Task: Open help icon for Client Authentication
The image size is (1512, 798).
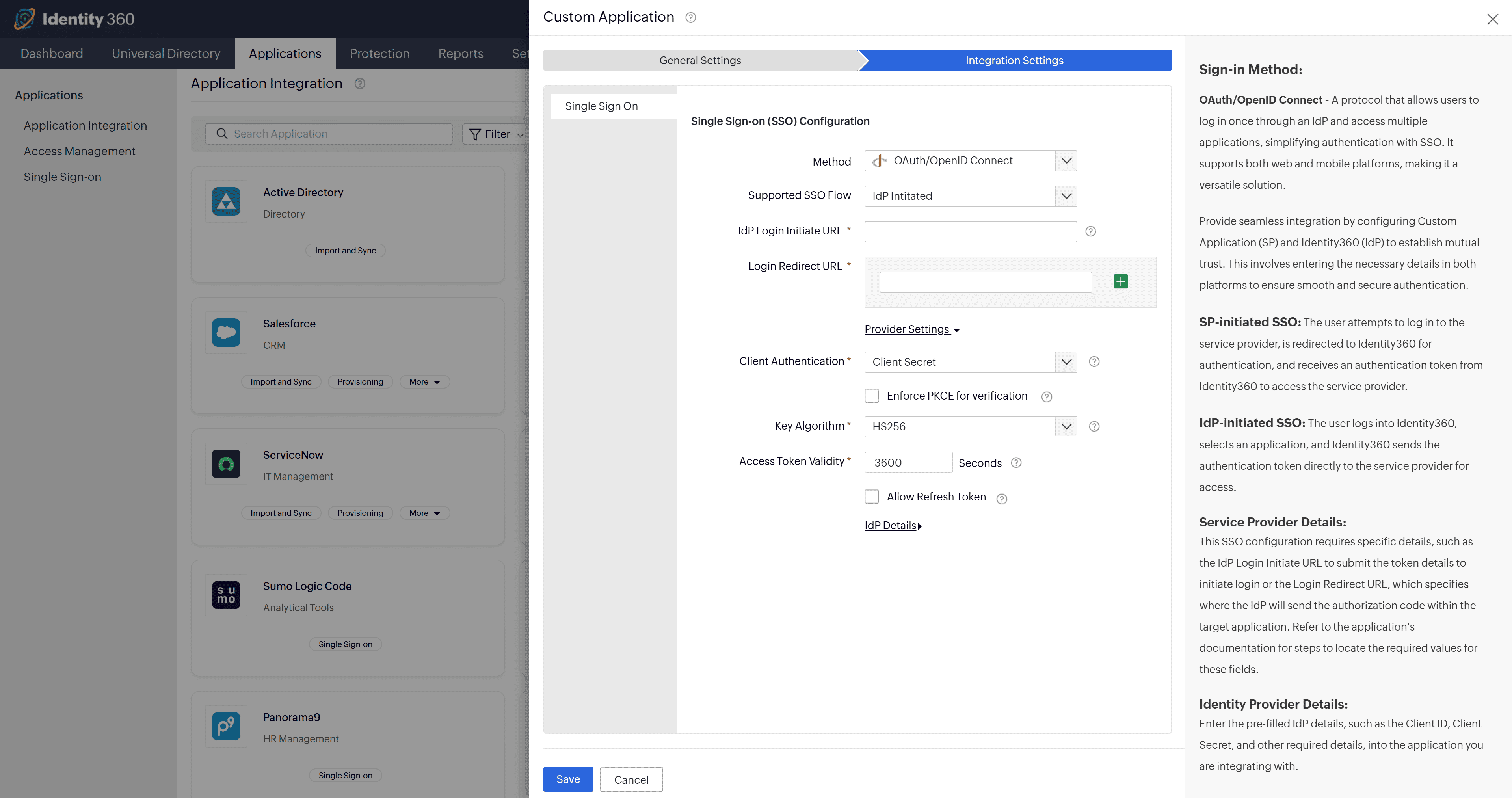Action: 1094,362
